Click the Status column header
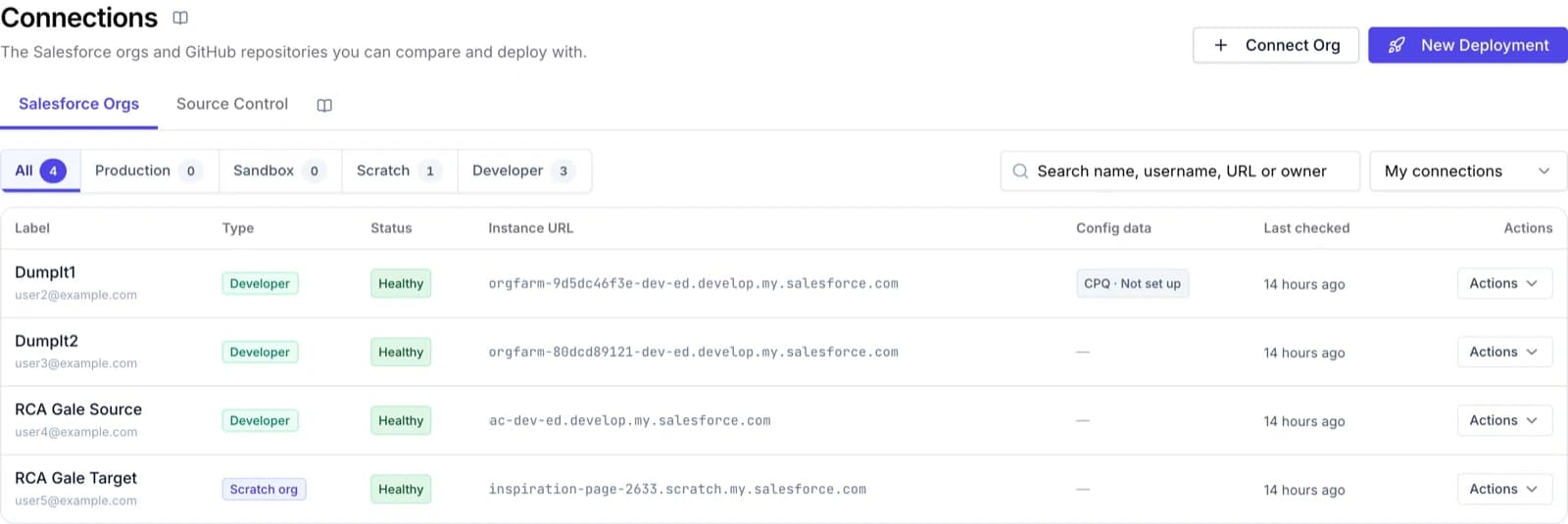Viewport: 1568px width, 524px height. pyautogui.click(x=391, y=228)
